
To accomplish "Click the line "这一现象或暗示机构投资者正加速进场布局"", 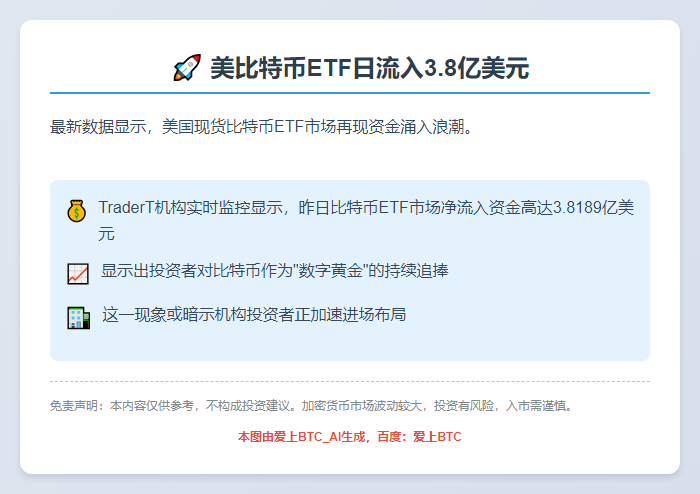I will point(254,315).
